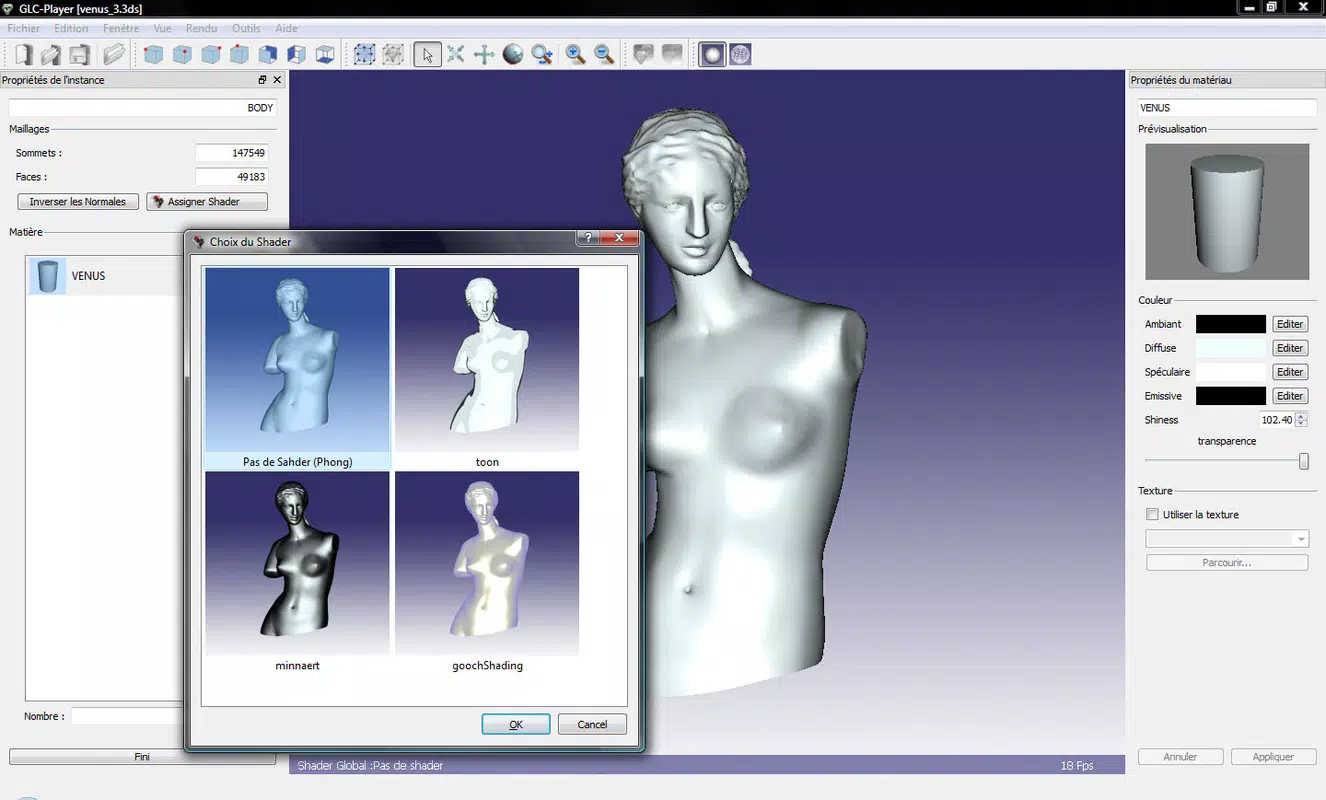1326x800 pixels.
Task: Click the Assigner Shader button
Action: pyautogui.click(x=207, y=202)
